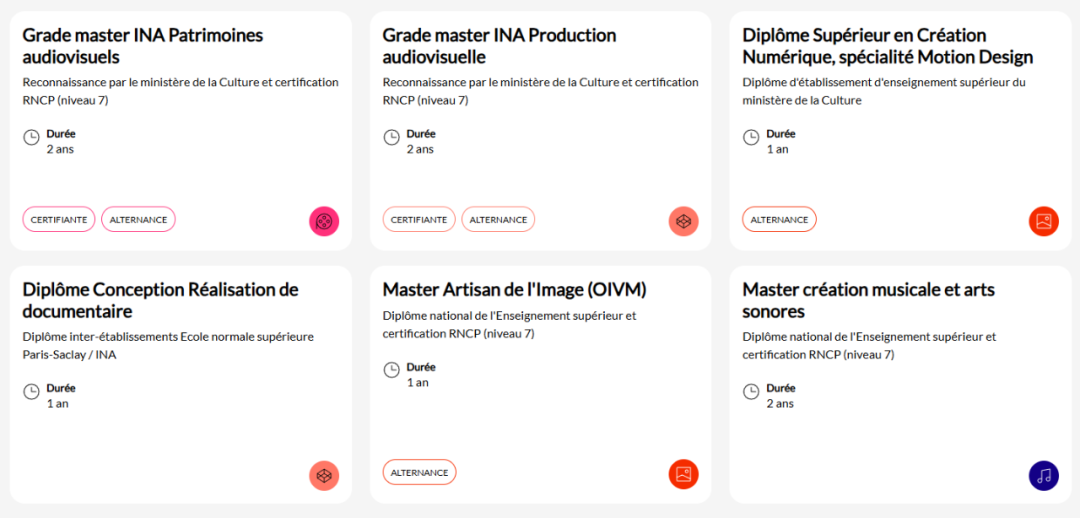Viewport: 1080px width, 518px height.
Task: Click the pink film reel icon on the Patrimoines audiovisuels card
Action: click(324, 221)
